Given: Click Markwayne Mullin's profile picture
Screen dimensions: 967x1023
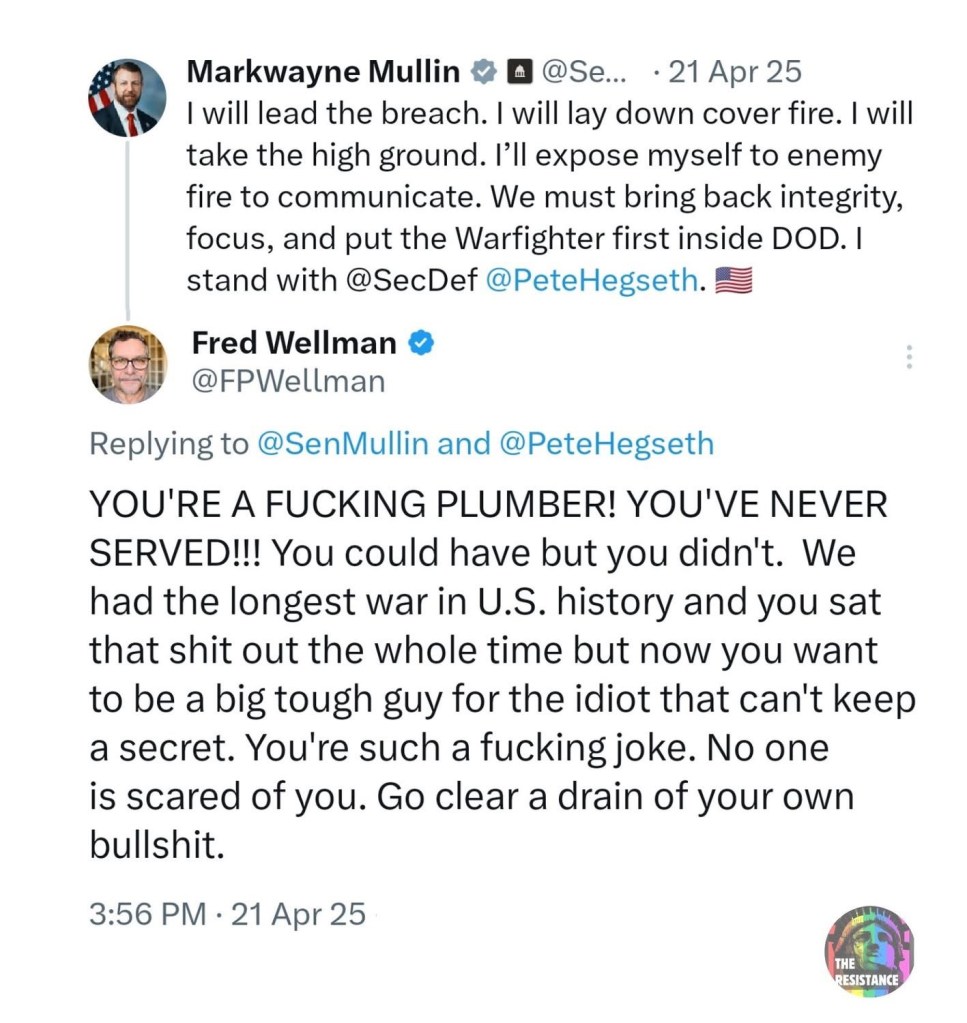Looking at the screenshot, I should pos(127,98).
